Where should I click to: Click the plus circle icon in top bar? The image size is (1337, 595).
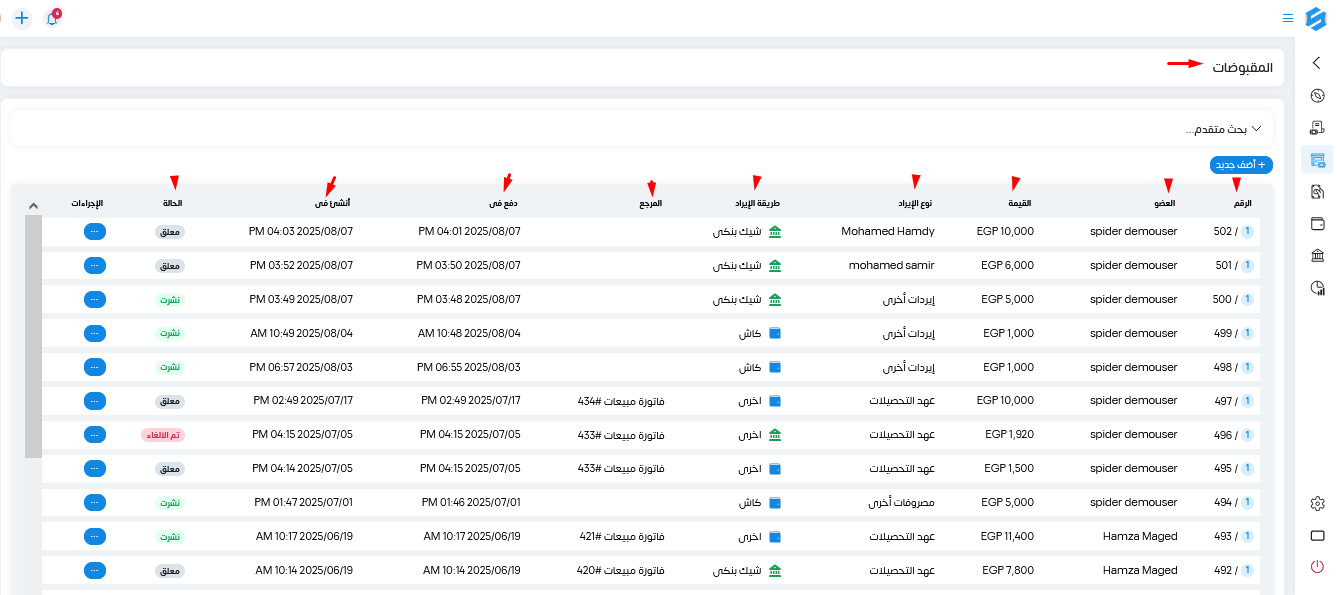[x=21, y=18]
